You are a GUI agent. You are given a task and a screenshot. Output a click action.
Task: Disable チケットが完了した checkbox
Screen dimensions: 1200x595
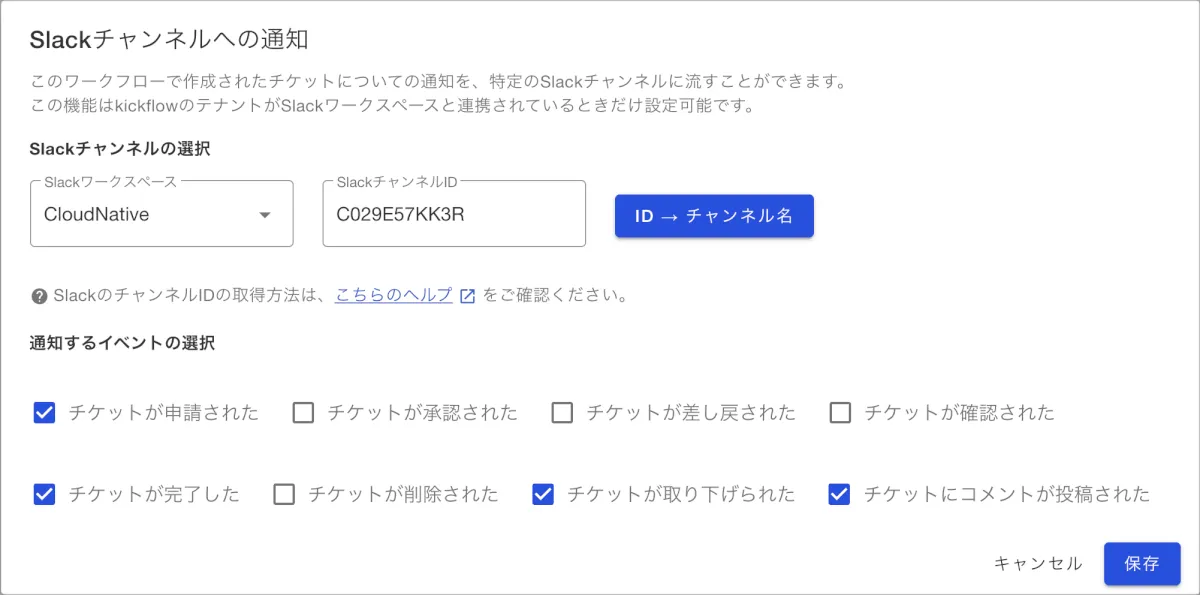point(44,494)
